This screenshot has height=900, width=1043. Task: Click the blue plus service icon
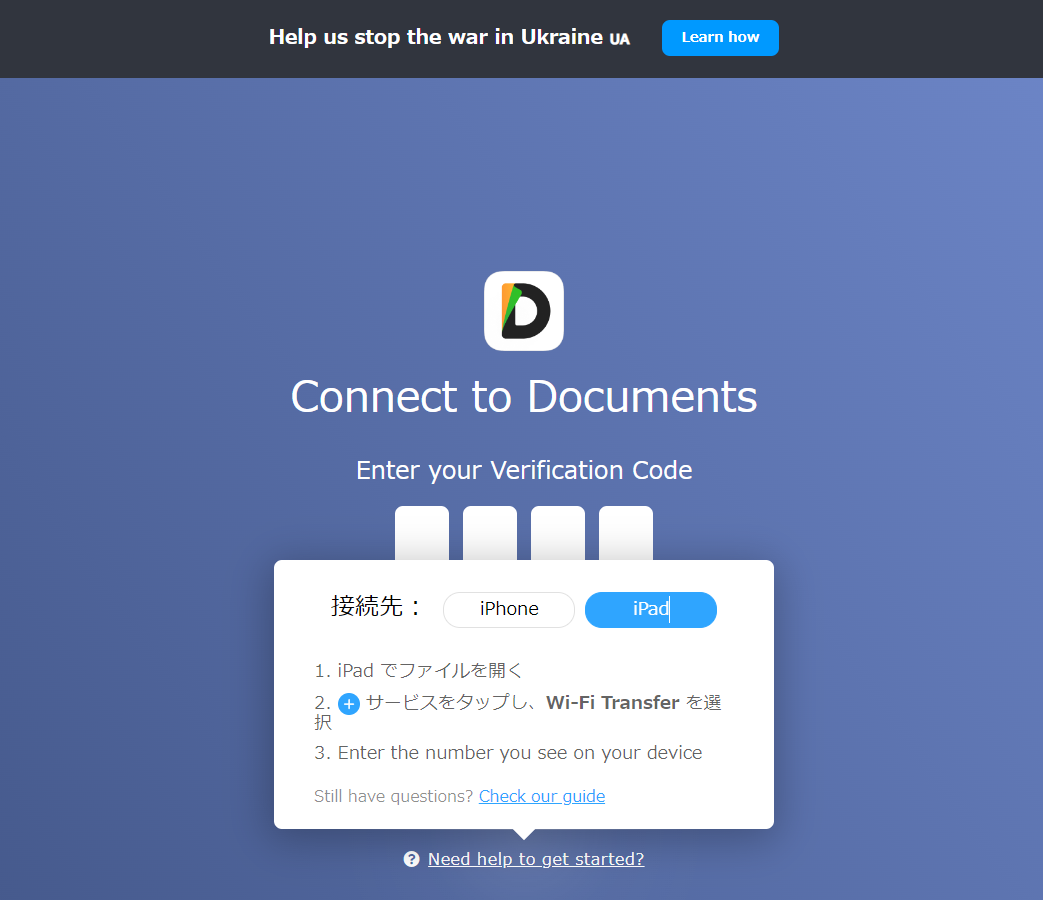pyautogui.click(x=349, y=704)
